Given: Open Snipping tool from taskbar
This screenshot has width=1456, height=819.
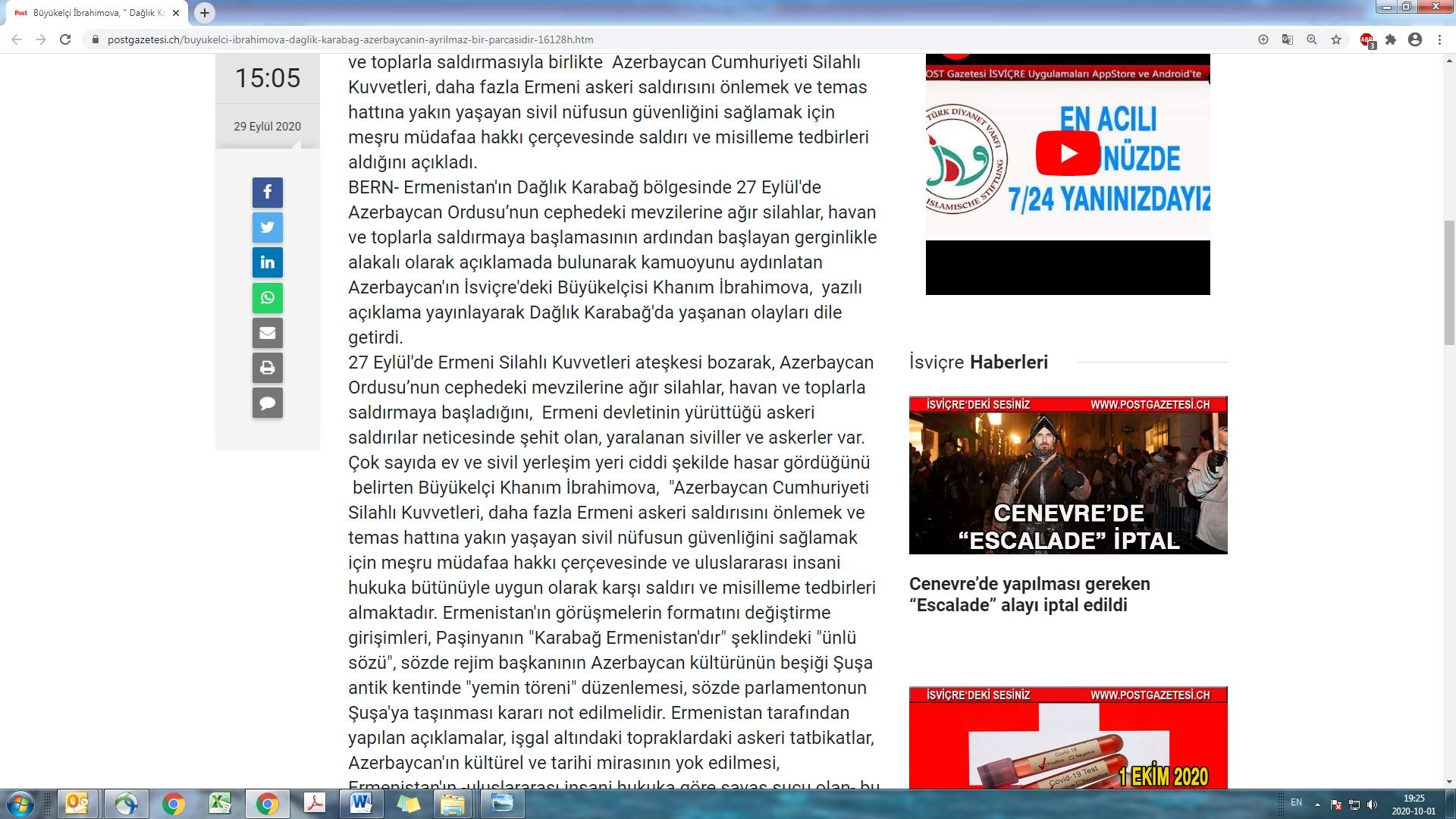Looking at the screenshot, I should 502,804.
